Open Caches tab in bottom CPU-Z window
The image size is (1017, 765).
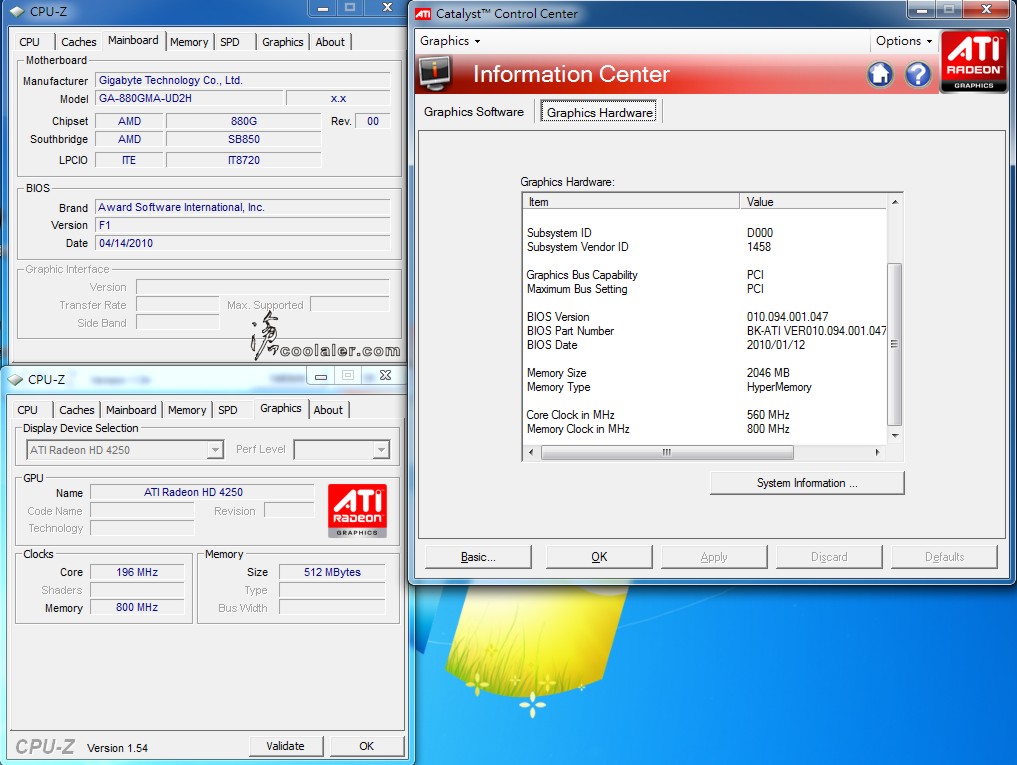click(x=77, y=410)
